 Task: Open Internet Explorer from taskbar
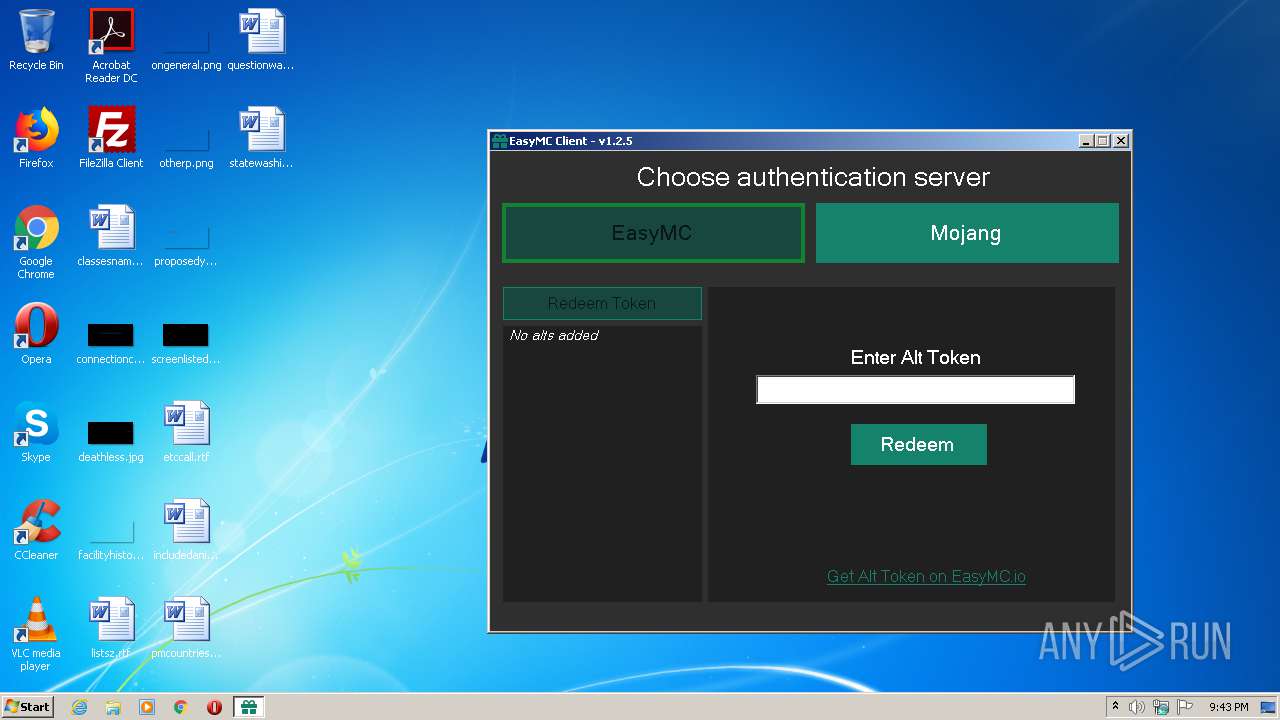[79, 707]
